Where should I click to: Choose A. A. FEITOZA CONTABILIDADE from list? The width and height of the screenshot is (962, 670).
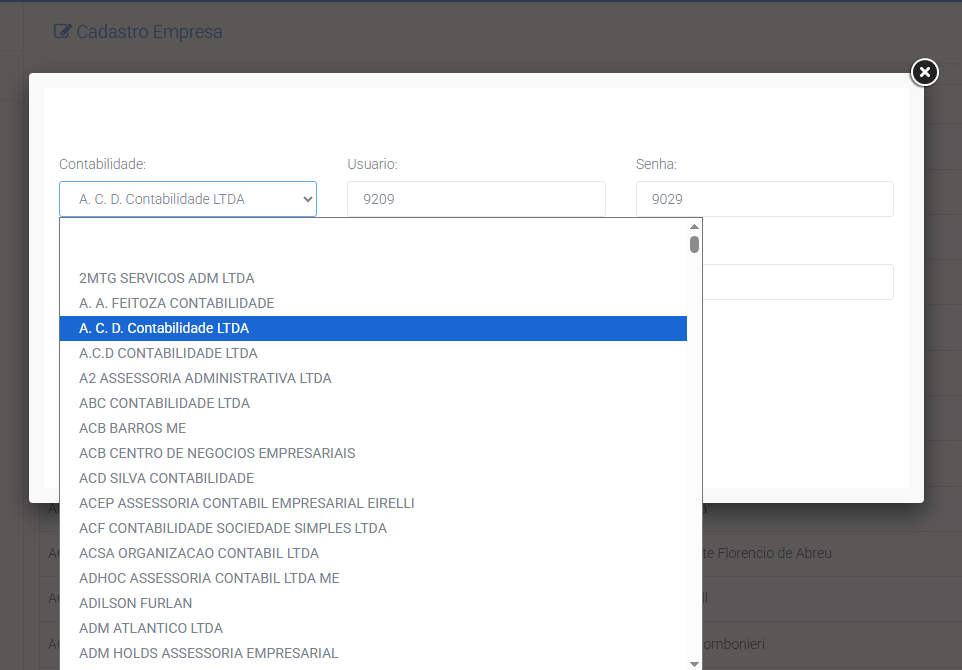tap(176, 303)
